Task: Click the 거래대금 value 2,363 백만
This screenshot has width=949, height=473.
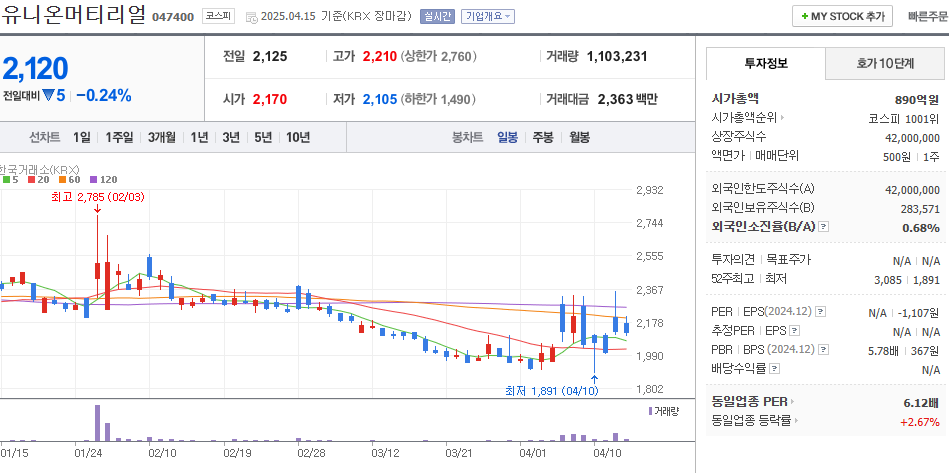Action: (x=627, y=100)
